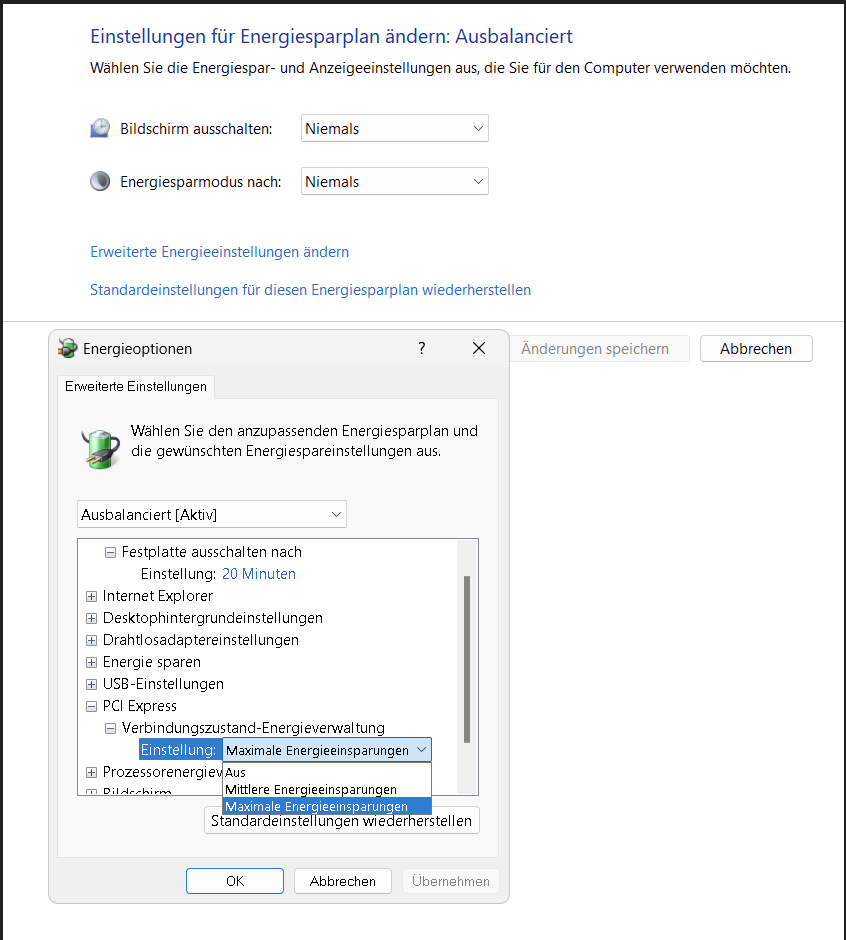
Task: Click 'Erweiterte Energieeinstellungen ändern' link
Action: [219, 252]
